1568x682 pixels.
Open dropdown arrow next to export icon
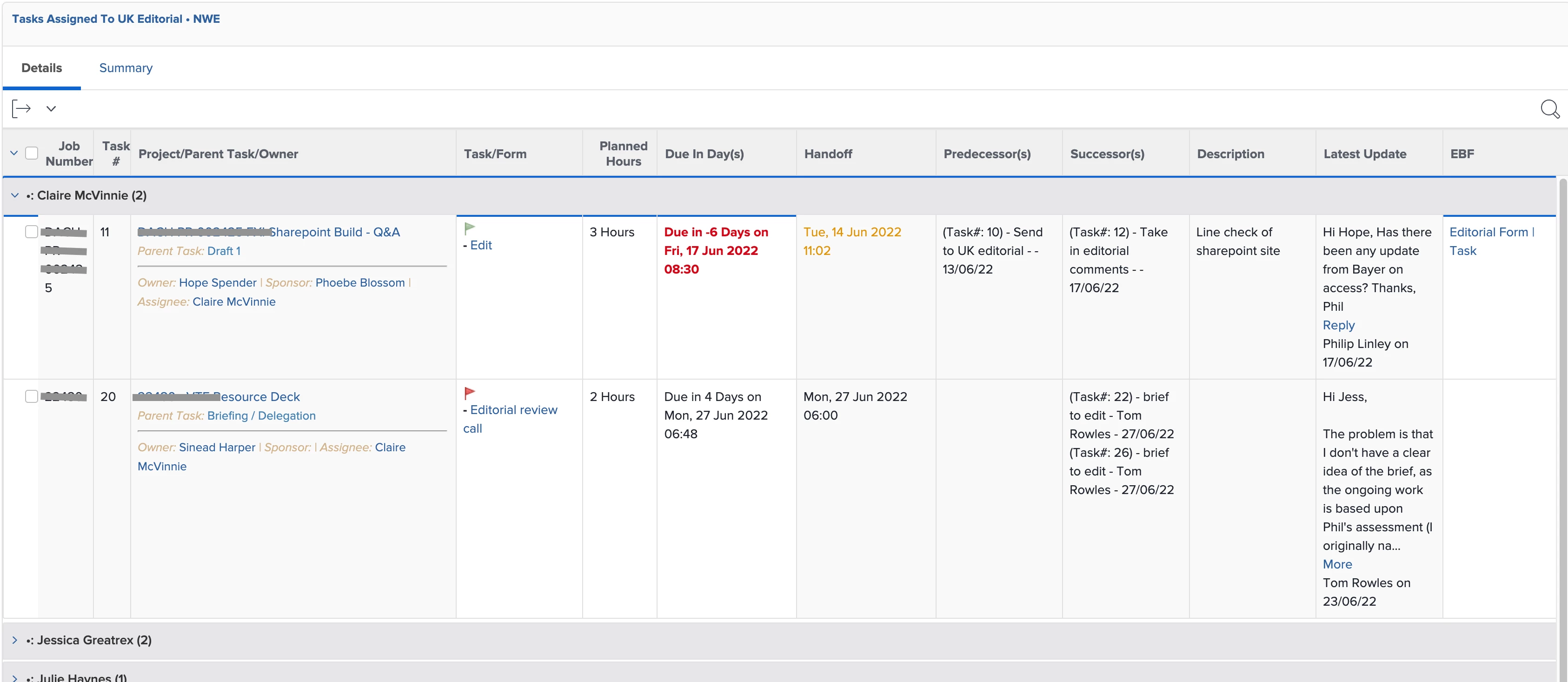pos(51,108)
